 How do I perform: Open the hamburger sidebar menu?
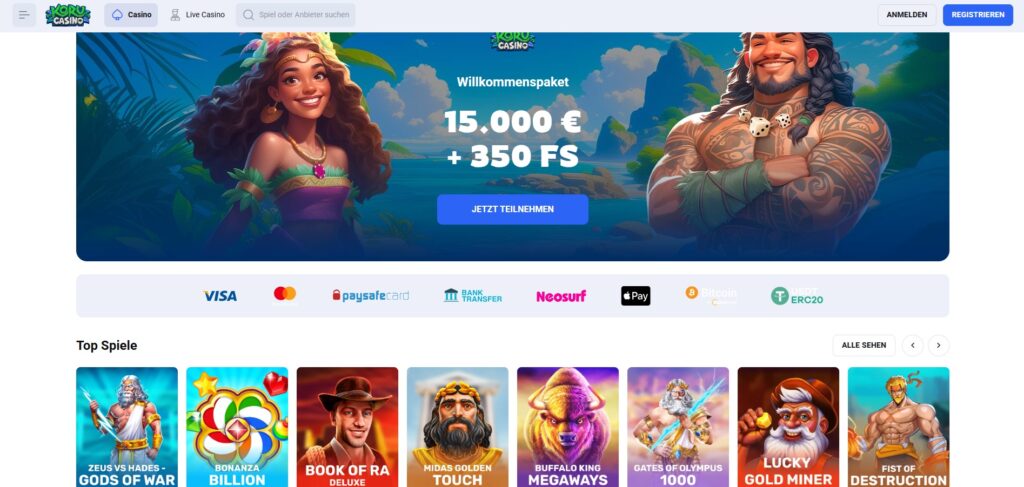(24, 15)
